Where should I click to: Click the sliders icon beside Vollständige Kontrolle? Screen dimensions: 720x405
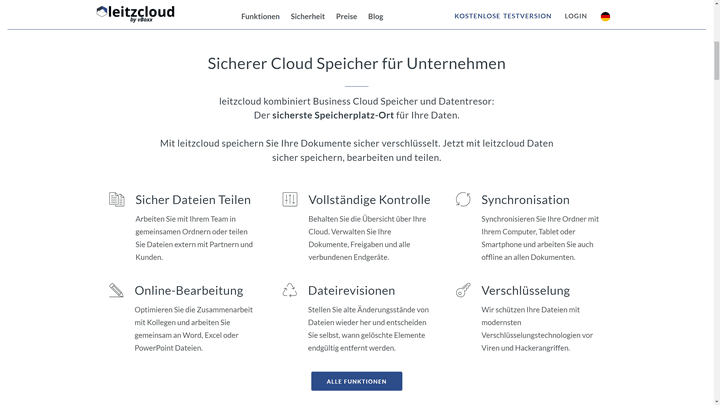tap(290, 199)
